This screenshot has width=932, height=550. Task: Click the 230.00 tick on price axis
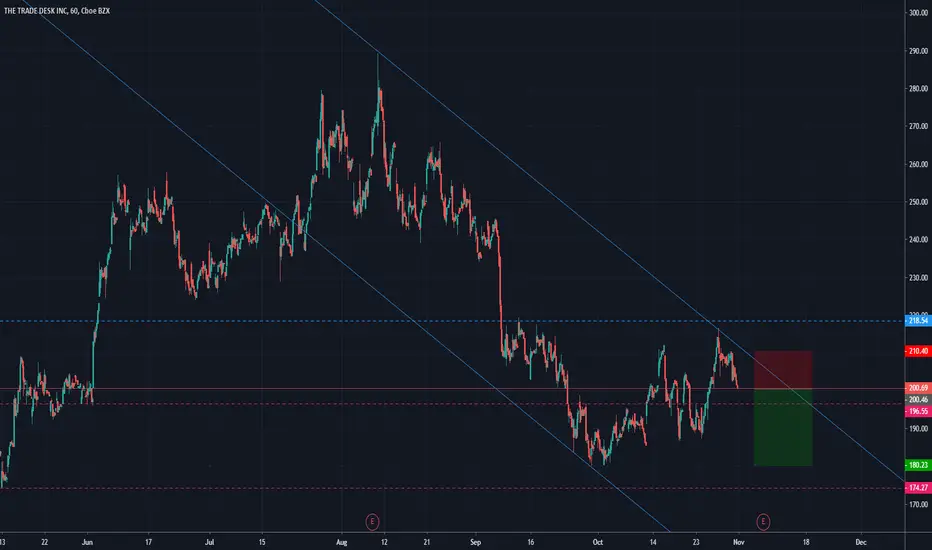918,278
